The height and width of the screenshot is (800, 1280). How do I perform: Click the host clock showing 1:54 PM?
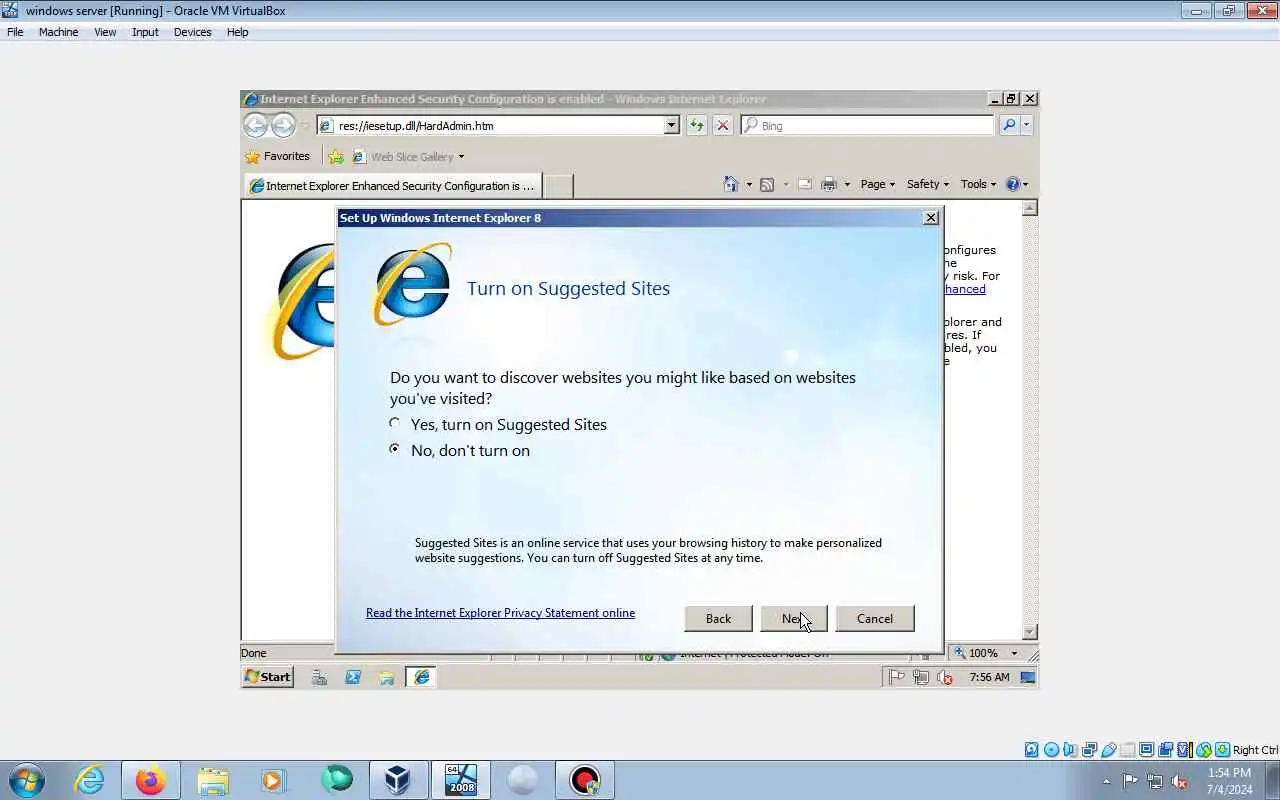[x=1229, y=781]
